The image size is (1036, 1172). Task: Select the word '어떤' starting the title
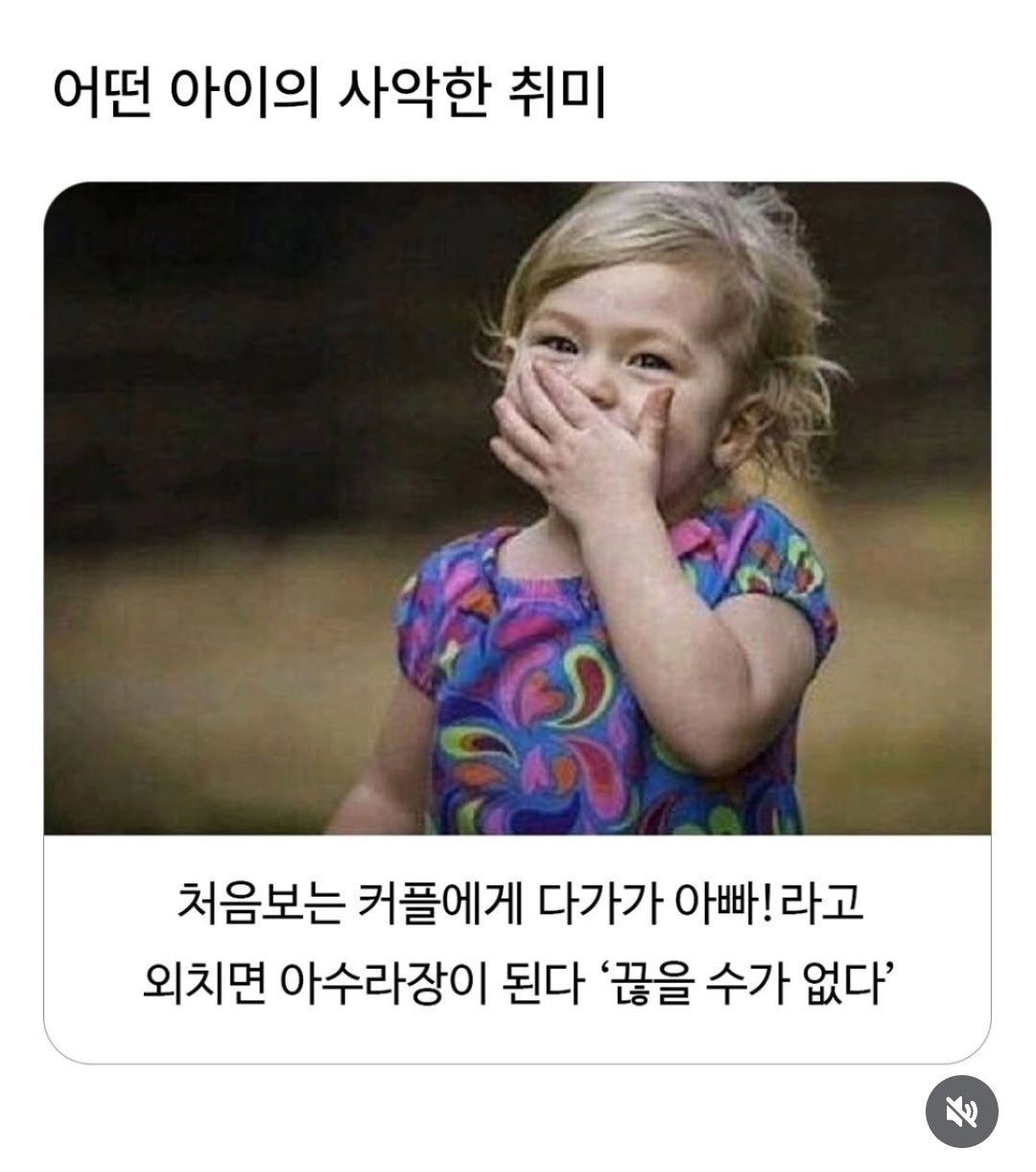coord(101,95)
